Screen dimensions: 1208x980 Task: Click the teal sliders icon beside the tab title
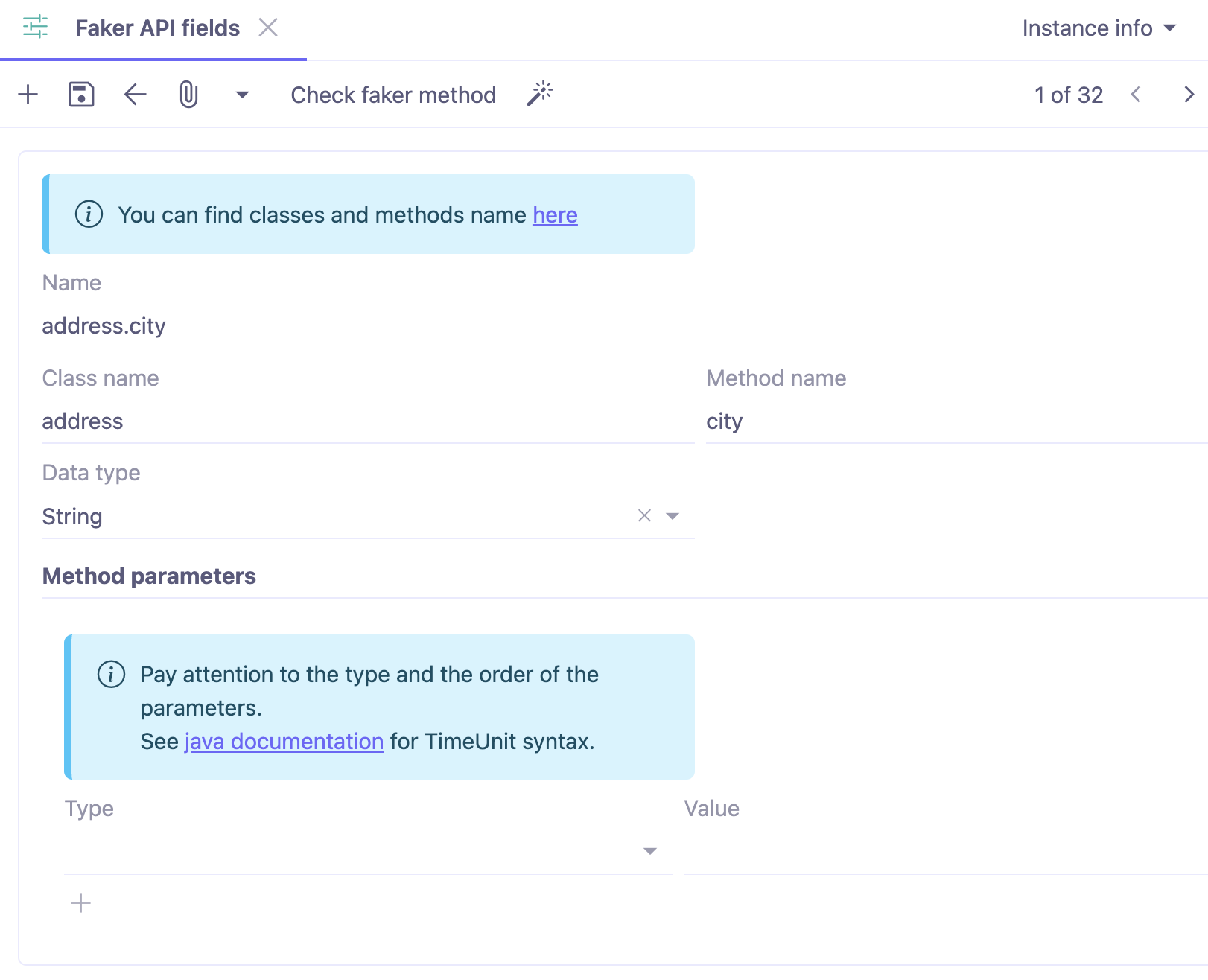tap(34, 27)
